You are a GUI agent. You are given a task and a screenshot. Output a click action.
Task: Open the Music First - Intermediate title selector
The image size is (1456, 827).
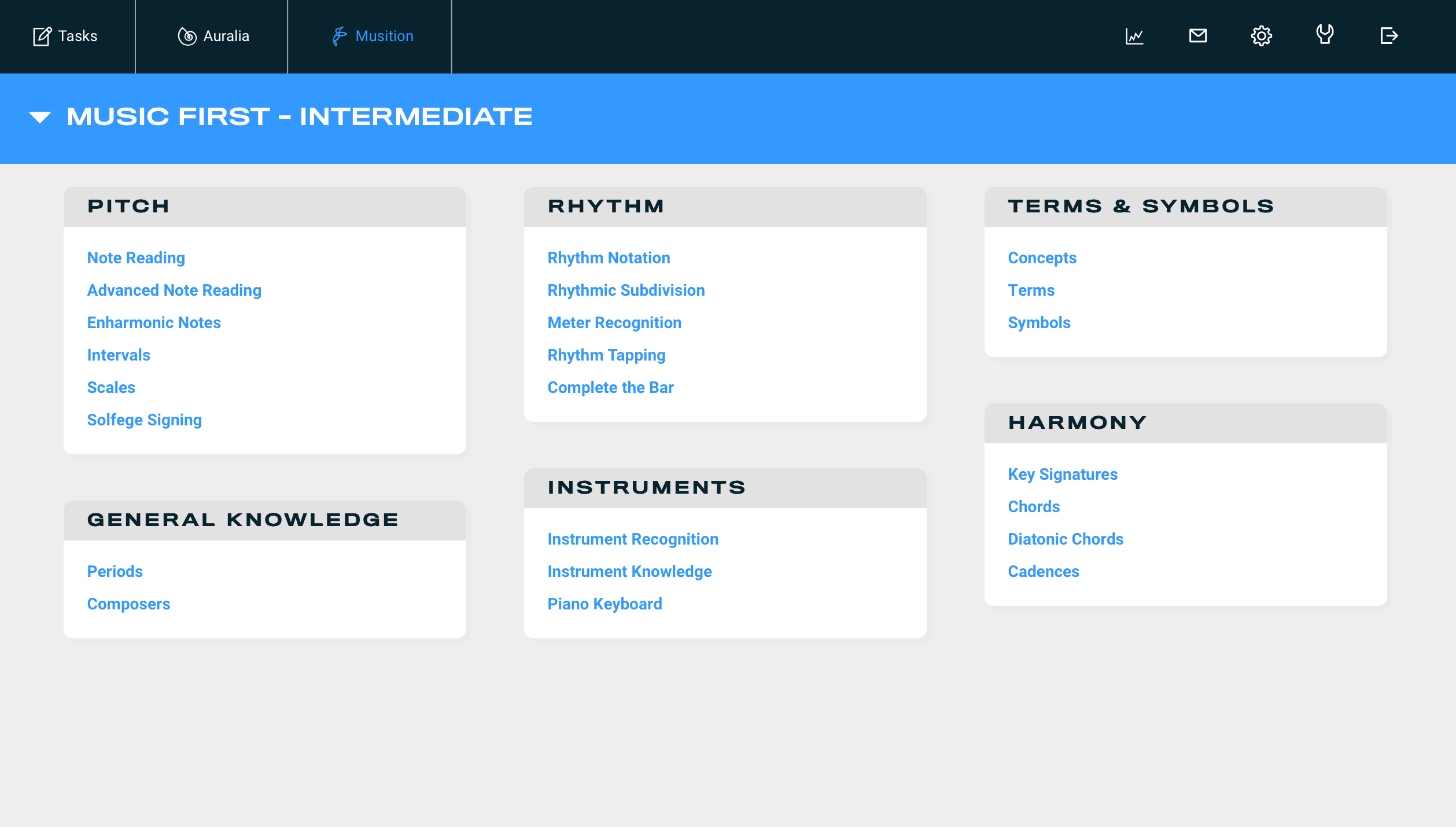click(299, 117)
